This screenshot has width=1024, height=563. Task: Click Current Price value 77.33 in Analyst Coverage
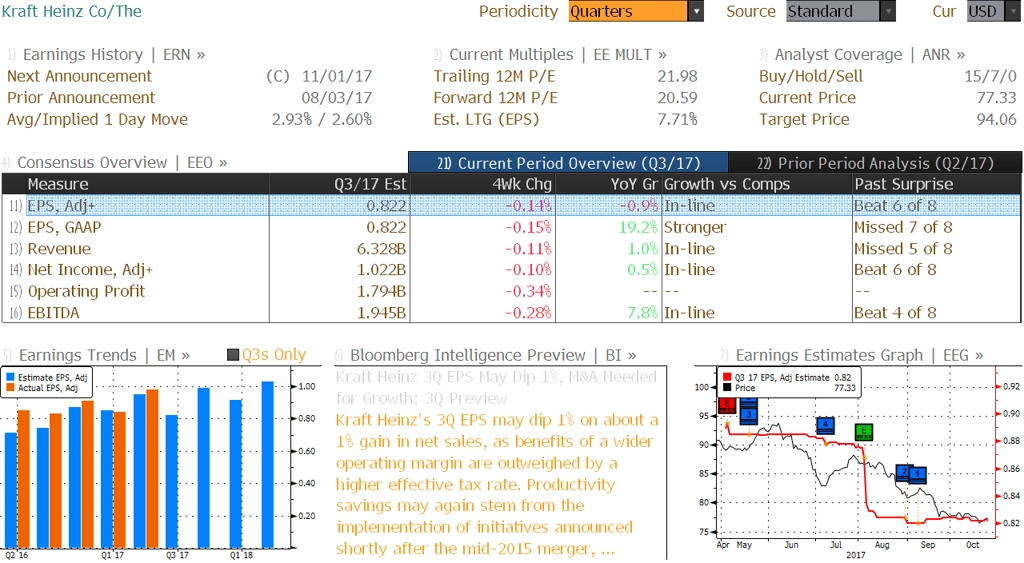(997, 98)
